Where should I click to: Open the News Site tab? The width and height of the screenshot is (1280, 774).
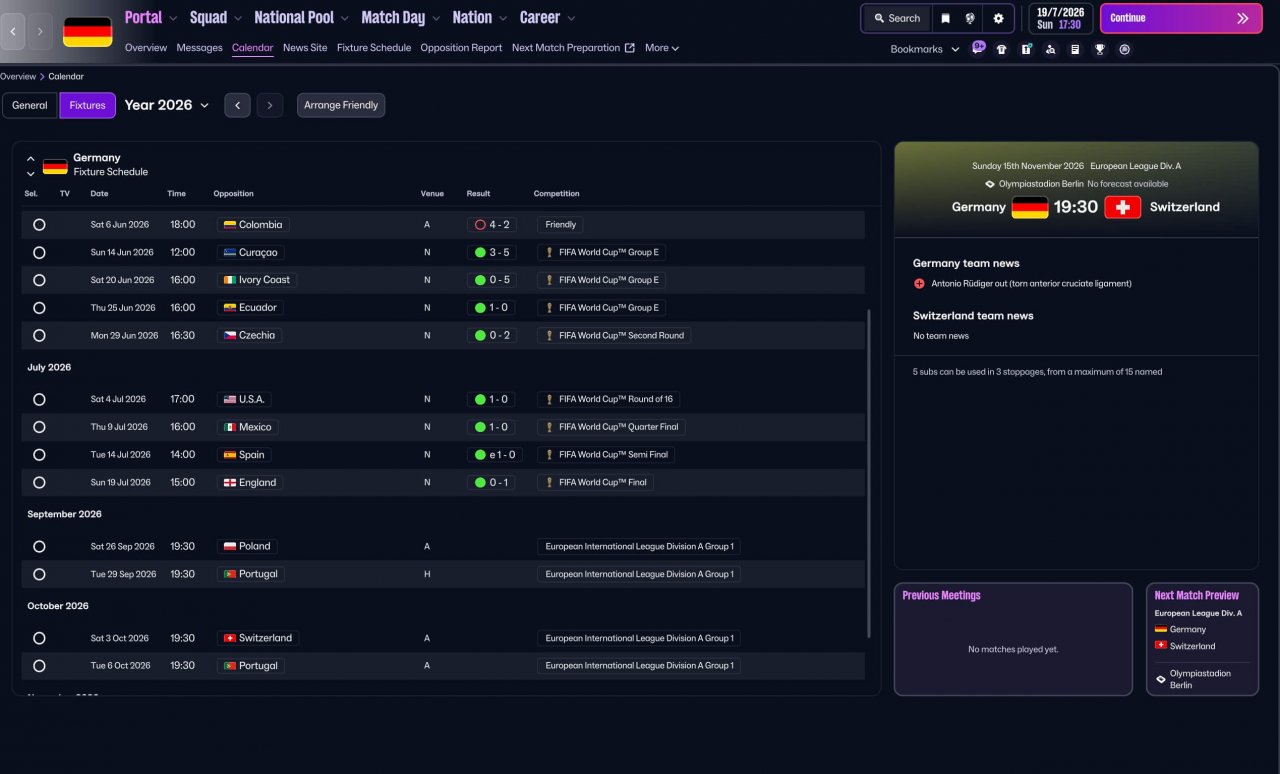[x=305, y=48]
